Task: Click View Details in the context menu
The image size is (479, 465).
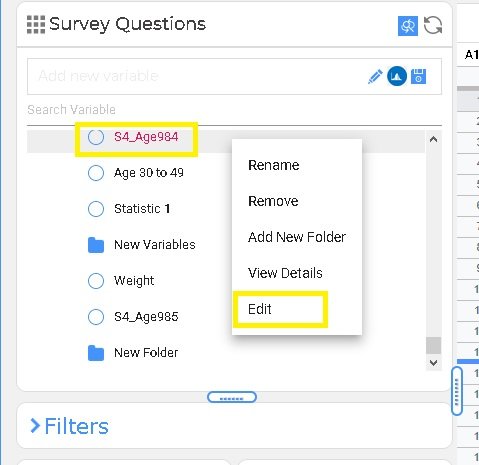Action: (x=285, y=273)
